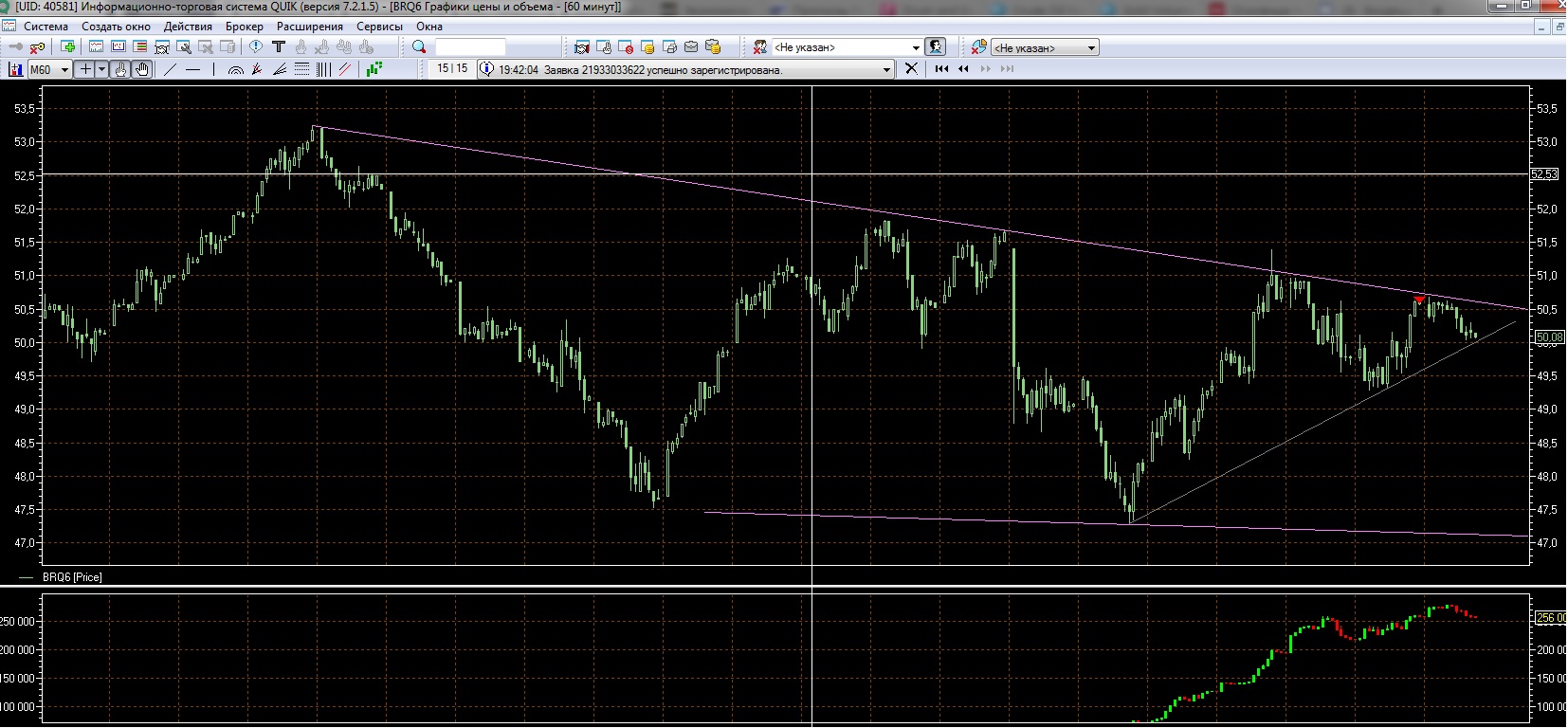Open the Действия menu
Viewport: 1568px width, 728px height.
coord(188,27)
